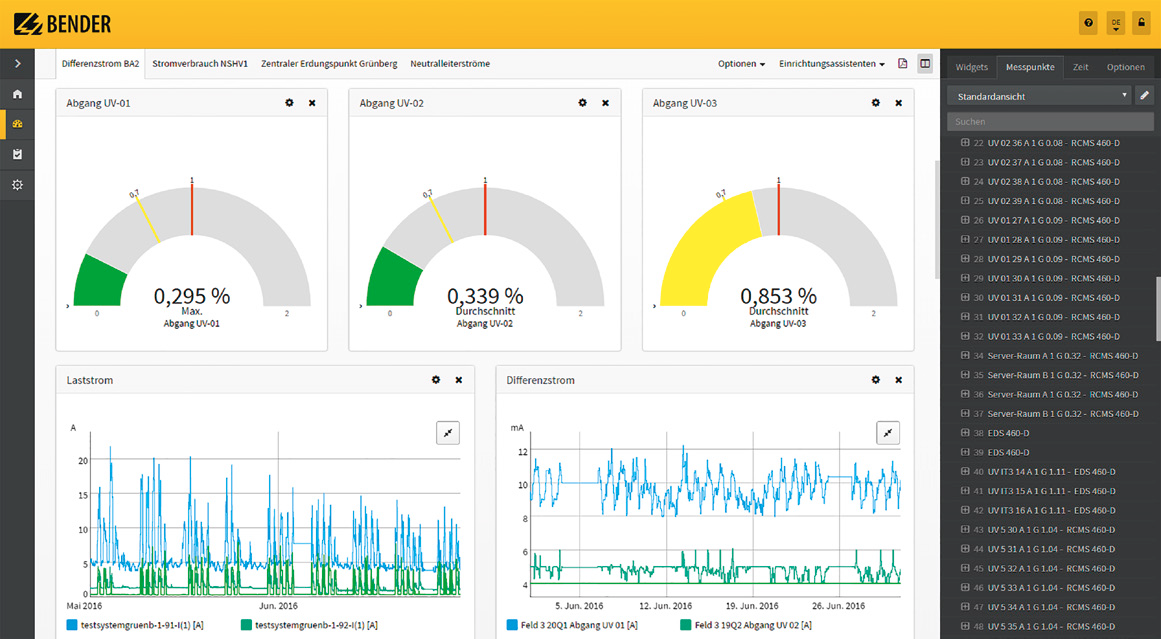Image resolution: width=1161 pixels, height=639 pixels.
Task: Expand measuring point 22 UV 02 36
Action: 965,142
